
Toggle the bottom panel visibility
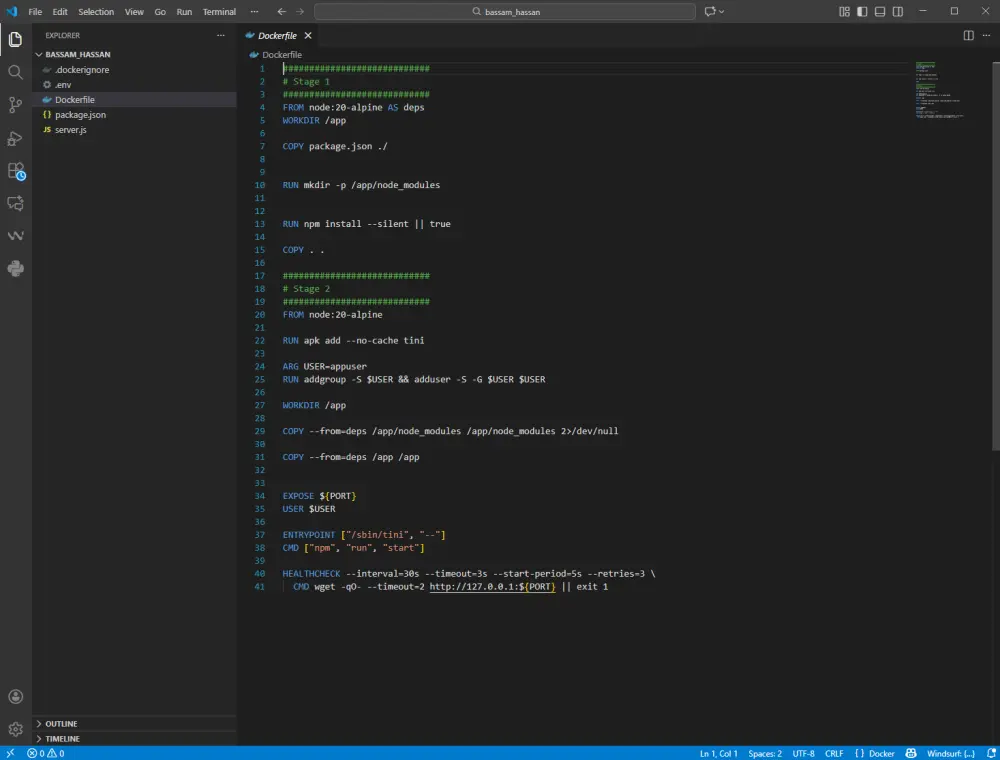coord(880,12)
